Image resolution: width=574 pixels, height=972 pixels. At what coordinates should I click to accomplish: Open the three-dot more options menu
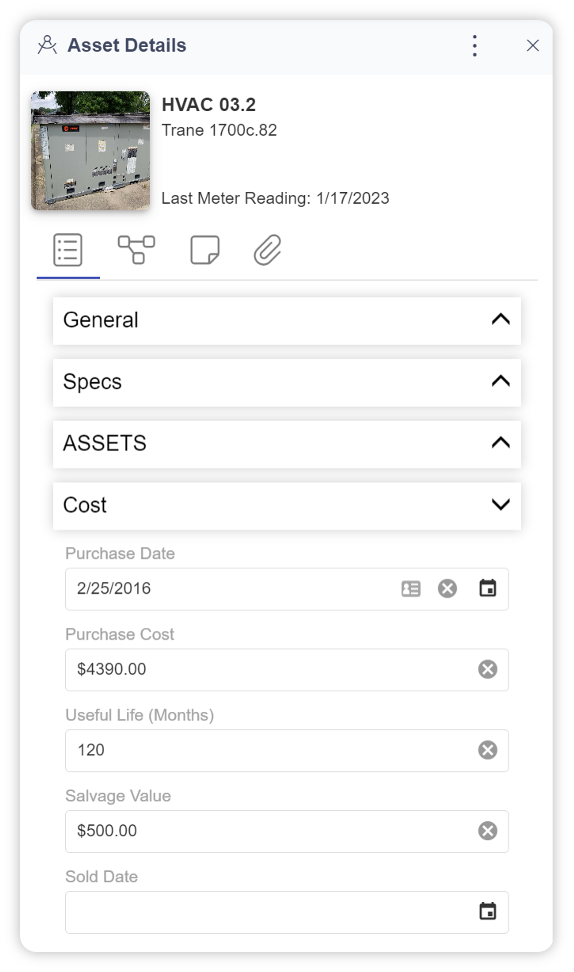click(475, 46)
